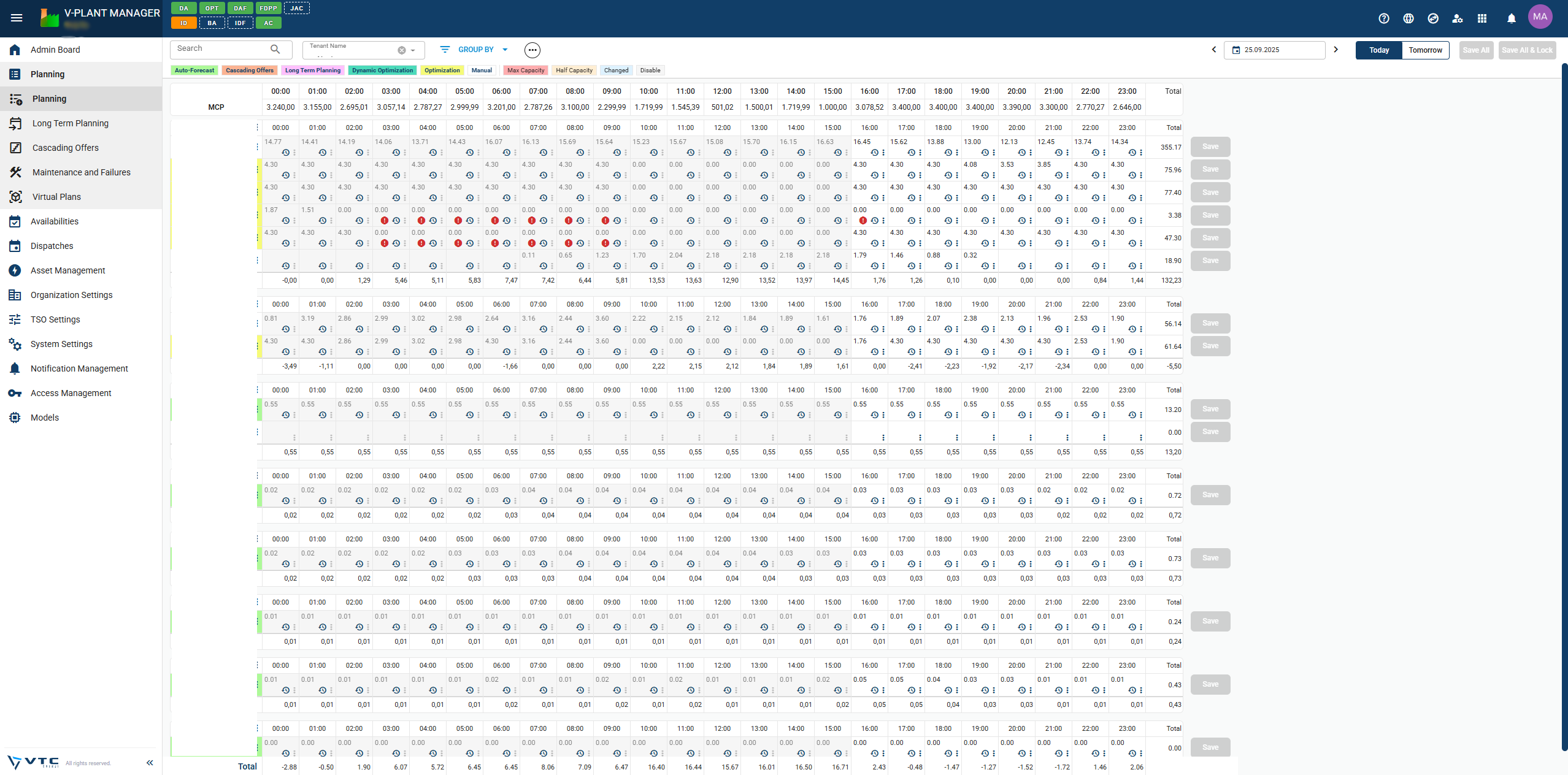Click the hamburger menu icon

point(17,18)
